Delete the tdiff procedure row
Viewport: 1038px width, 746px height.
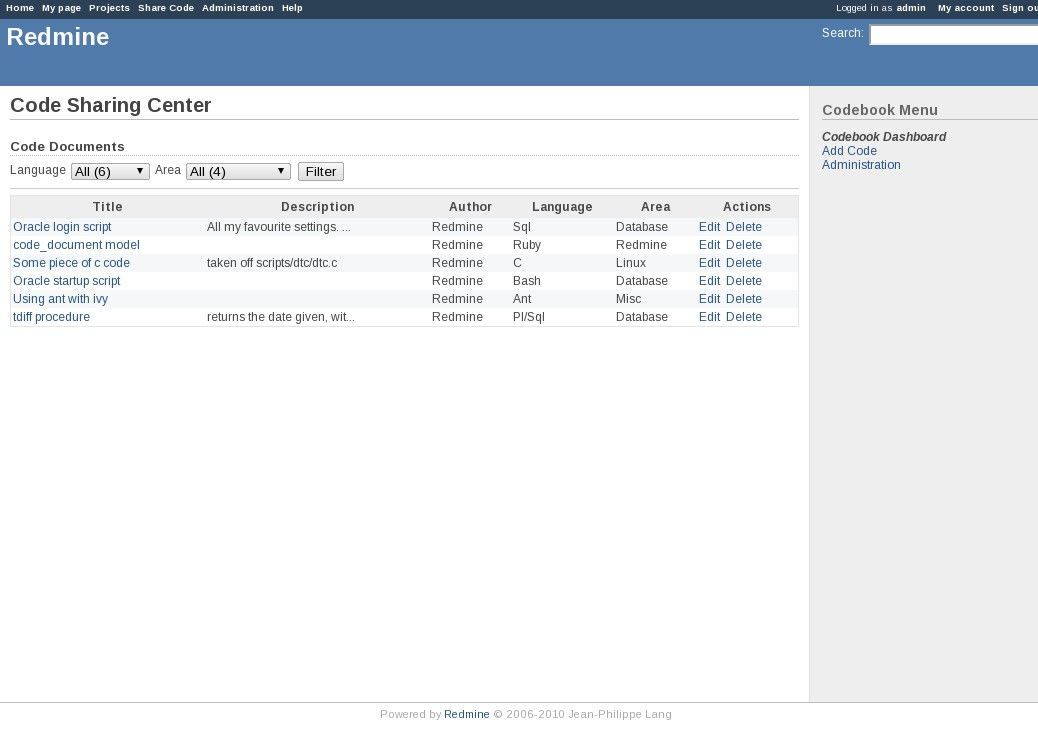(743, 317)
